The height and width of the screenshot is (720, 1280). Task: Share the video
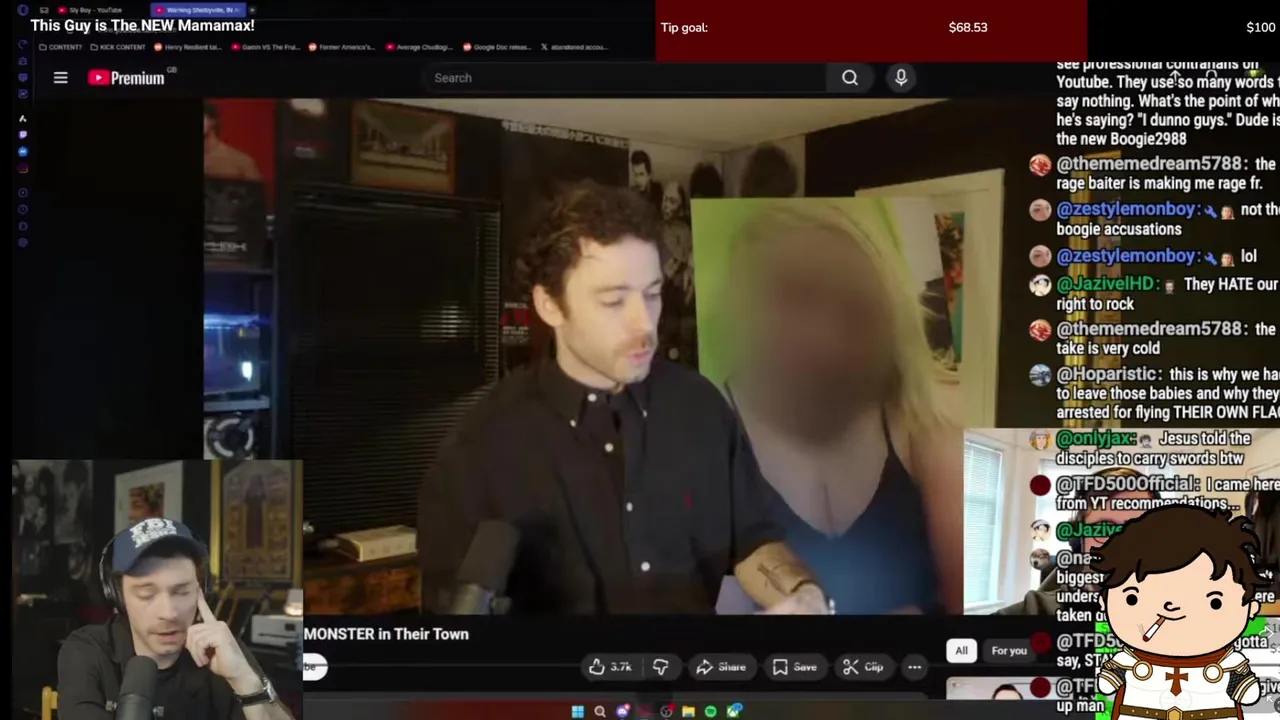721,667
